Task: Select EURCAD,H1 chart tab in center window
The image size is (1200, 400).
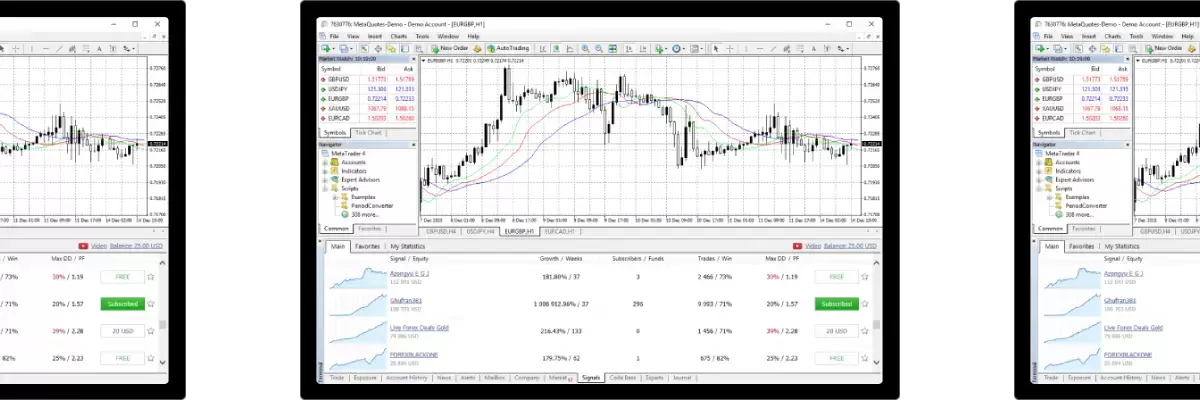Action: (558, 231)
